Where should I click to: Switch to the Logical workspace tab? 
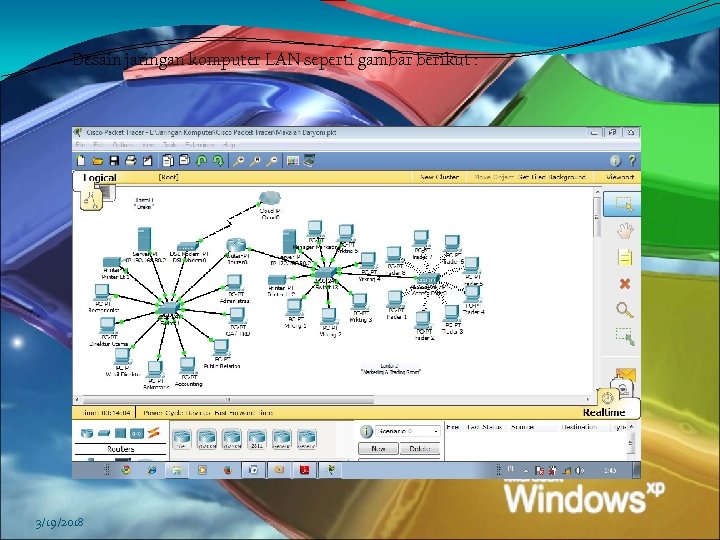tap(100, 178)
